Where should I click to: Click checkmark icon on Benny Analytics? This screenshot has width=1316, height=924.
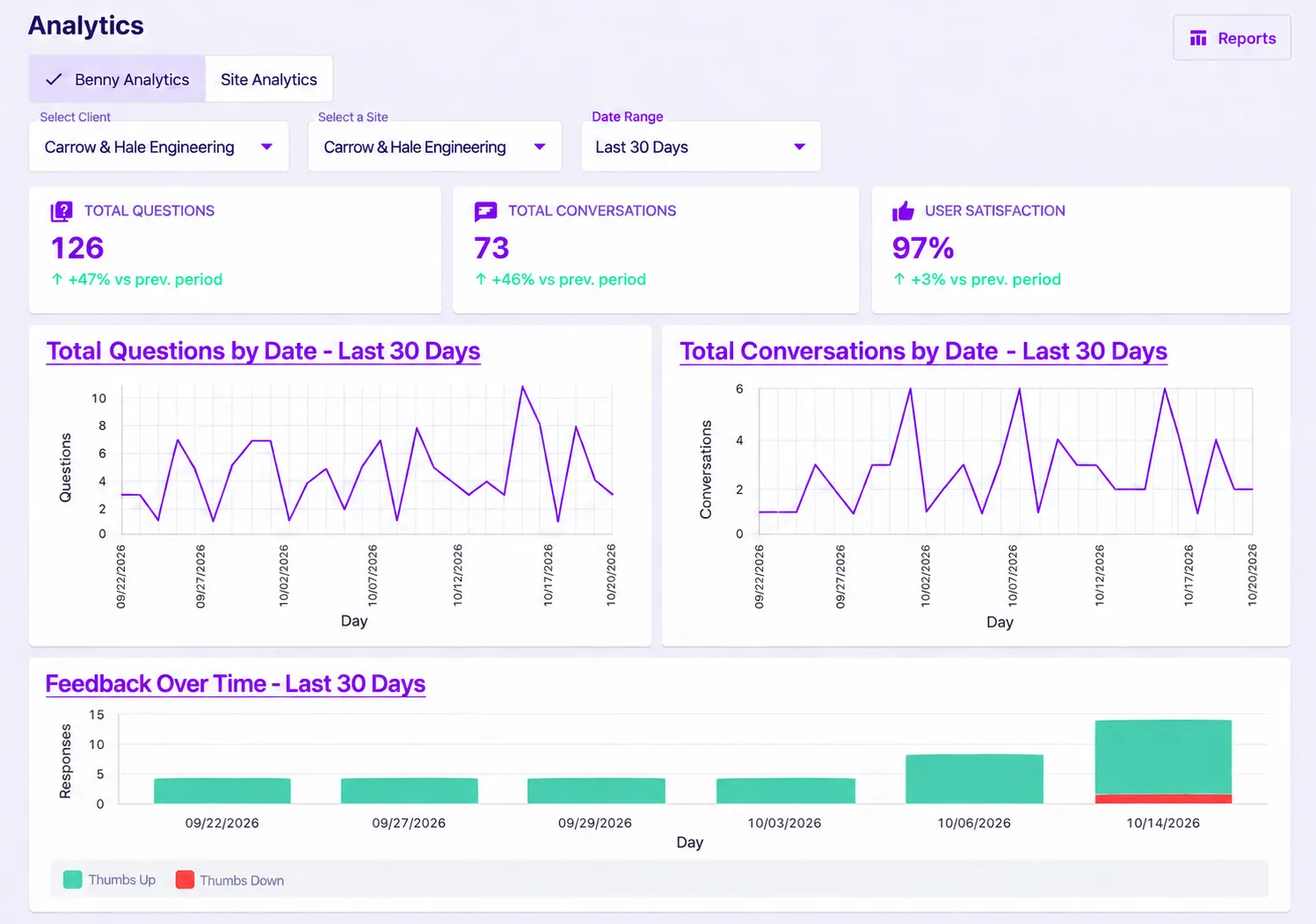(x=54, y=79)
